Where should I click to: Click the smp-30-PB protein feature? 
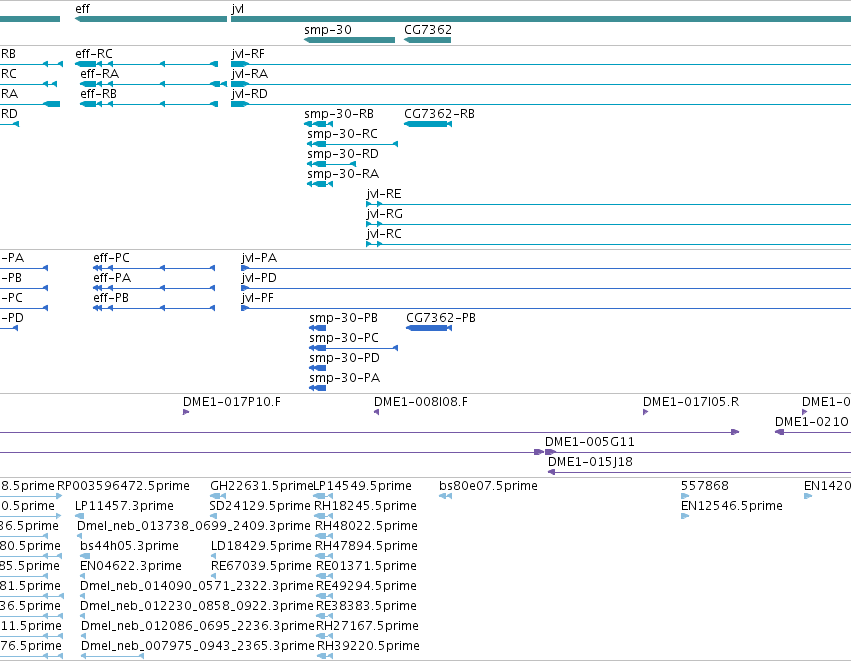coord(317,328)
